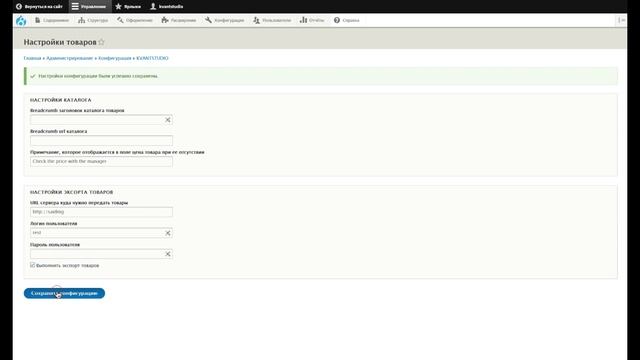Toggle toolbar orientation icon at far right

(621, 20)
